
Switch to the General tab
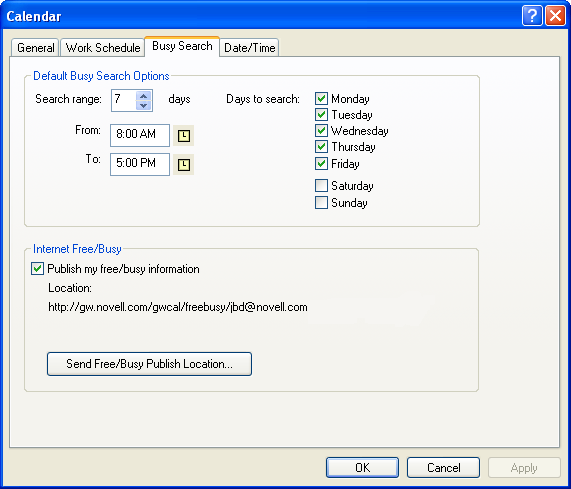pyautogui.click(x=35, y=48)
